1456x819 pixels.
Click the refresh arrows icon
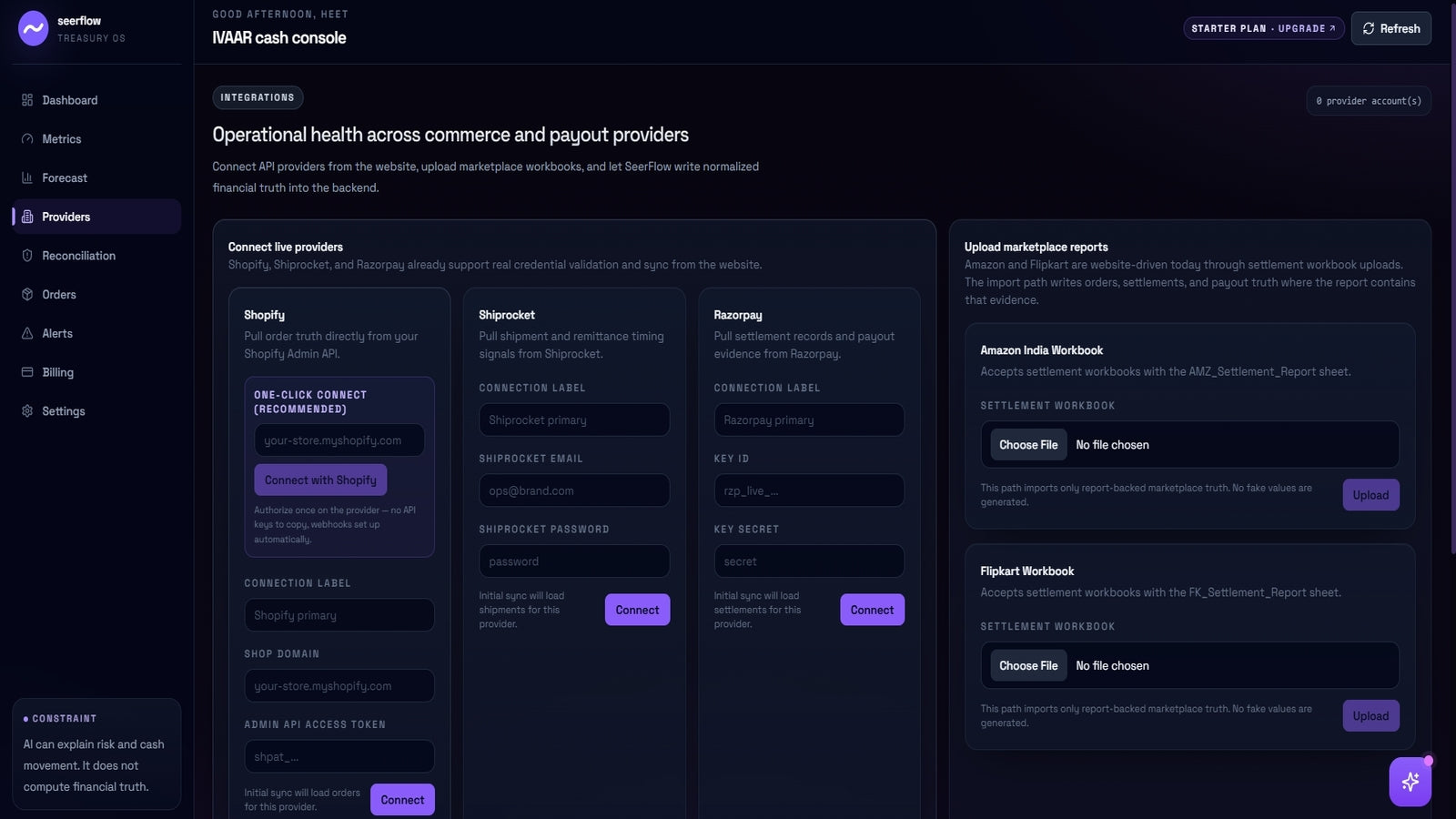point(1369,28)
